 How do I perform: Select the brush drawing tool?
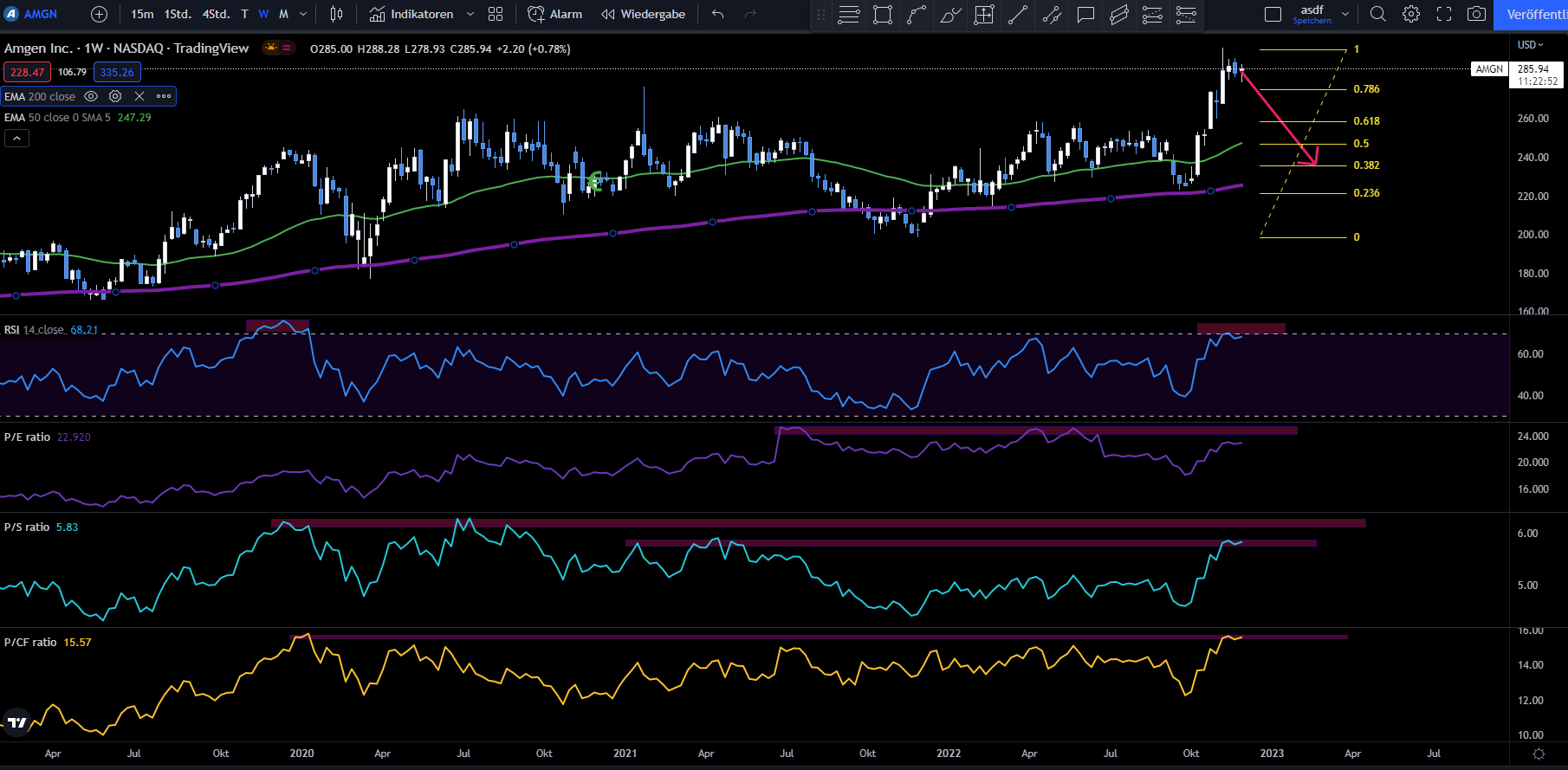click(950, 14)
